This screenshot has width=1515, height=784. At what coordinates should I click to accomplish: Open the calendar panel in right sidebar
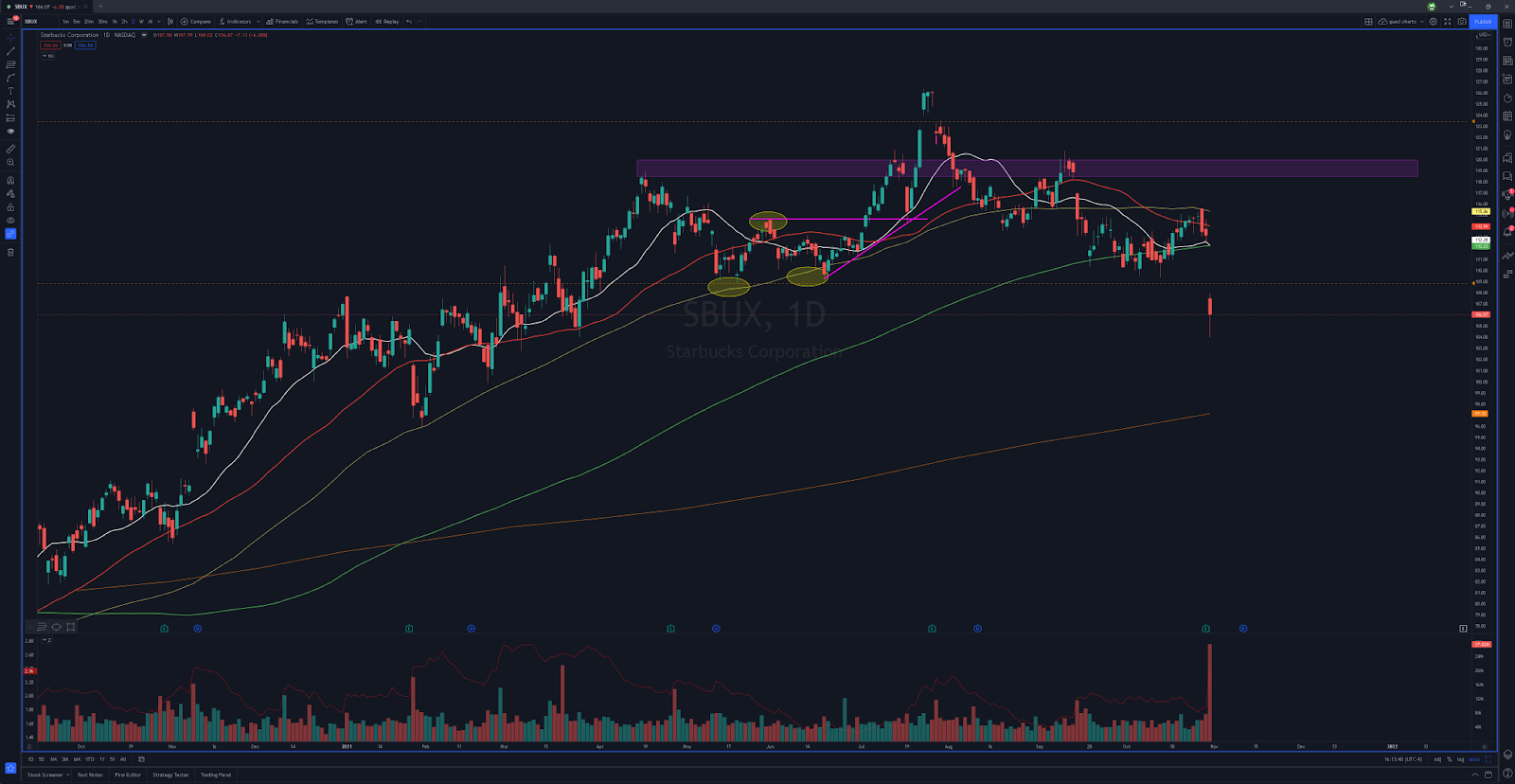(x=1507, y=116)
